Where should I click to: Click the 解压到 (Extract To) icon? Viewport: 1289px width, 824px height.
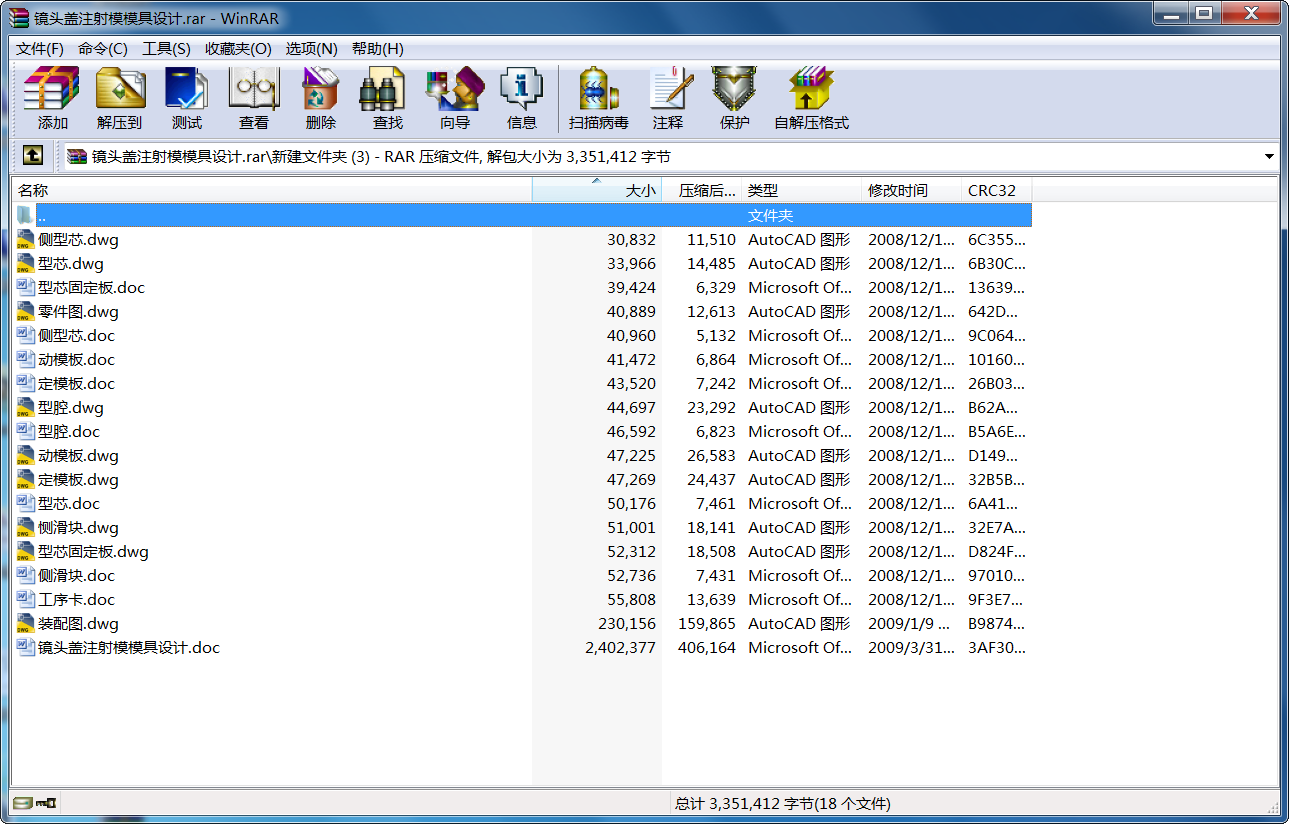tap(120, 99)
